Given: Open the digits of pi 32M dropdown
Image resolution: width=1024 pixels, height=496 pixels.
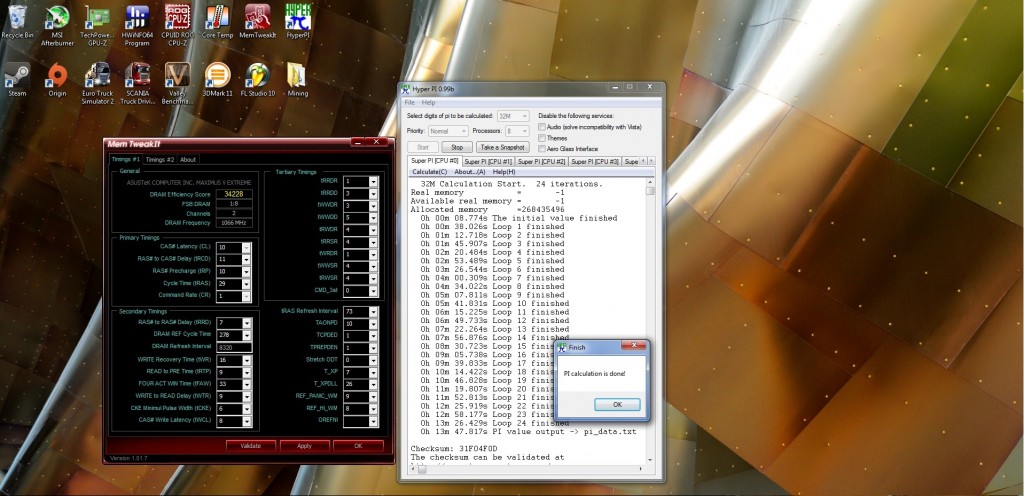Looking at the screenshot, I should (513, 116).
